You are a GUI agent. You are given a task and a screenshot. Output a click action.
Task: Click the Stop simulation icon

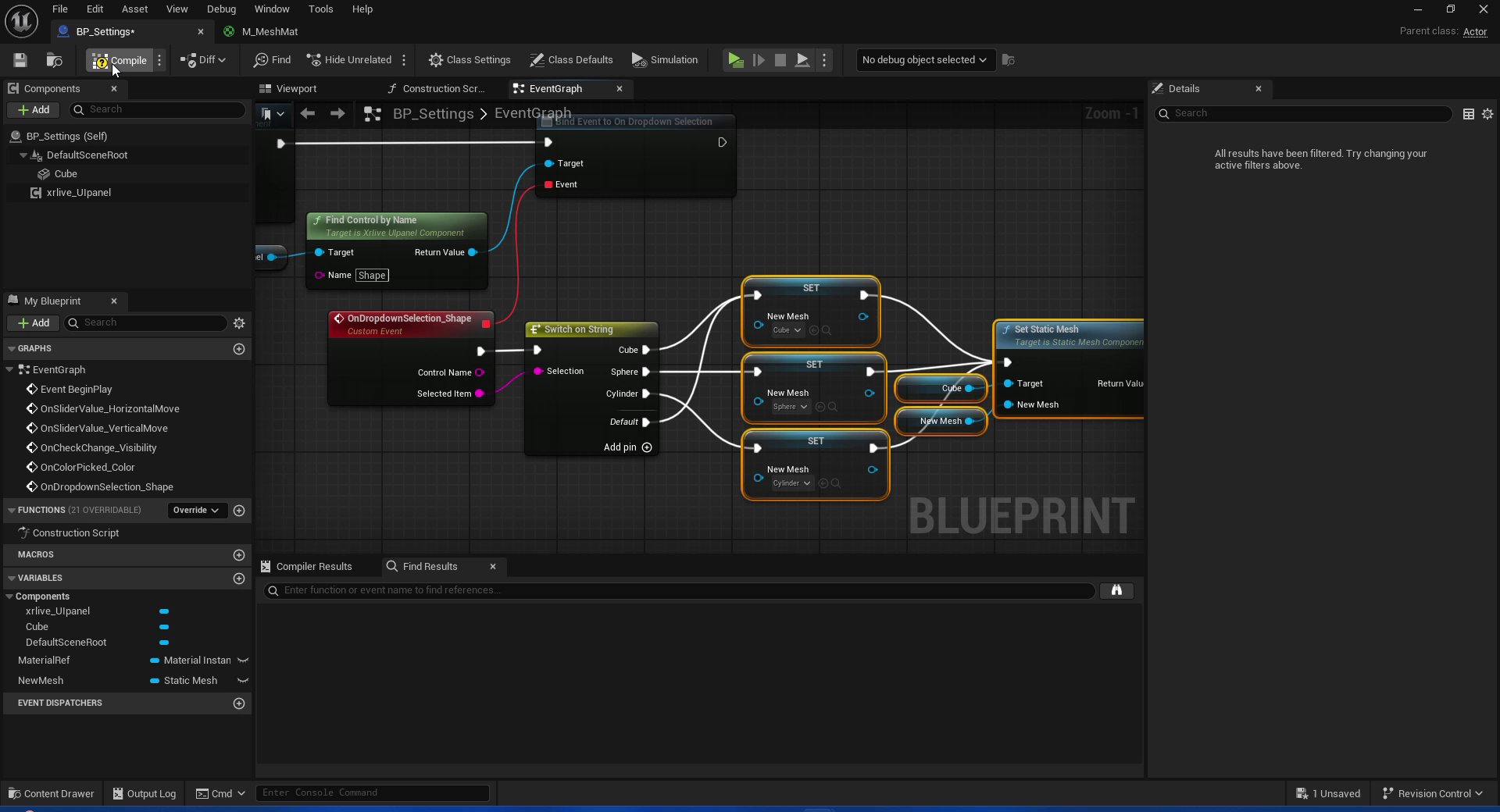click(x=780, y=60)
